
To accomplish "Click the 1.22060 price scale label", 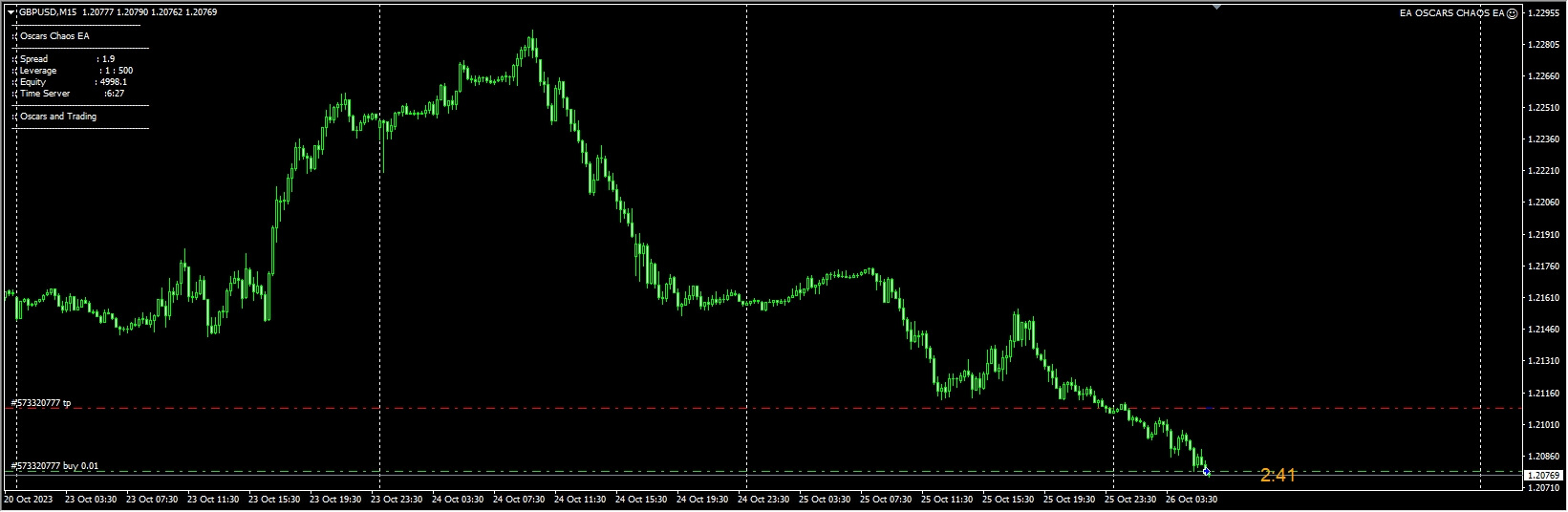I will click(x=1544, y=203).
